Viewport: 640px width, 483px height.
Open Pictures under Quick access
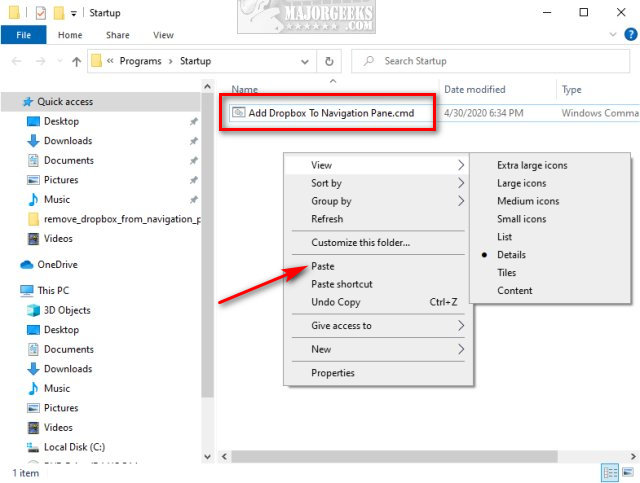61,180
